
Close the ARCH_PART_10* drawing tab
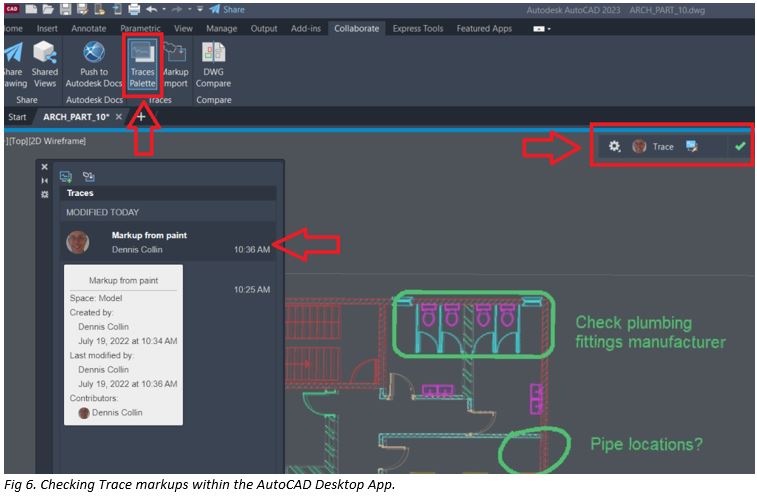118,117
